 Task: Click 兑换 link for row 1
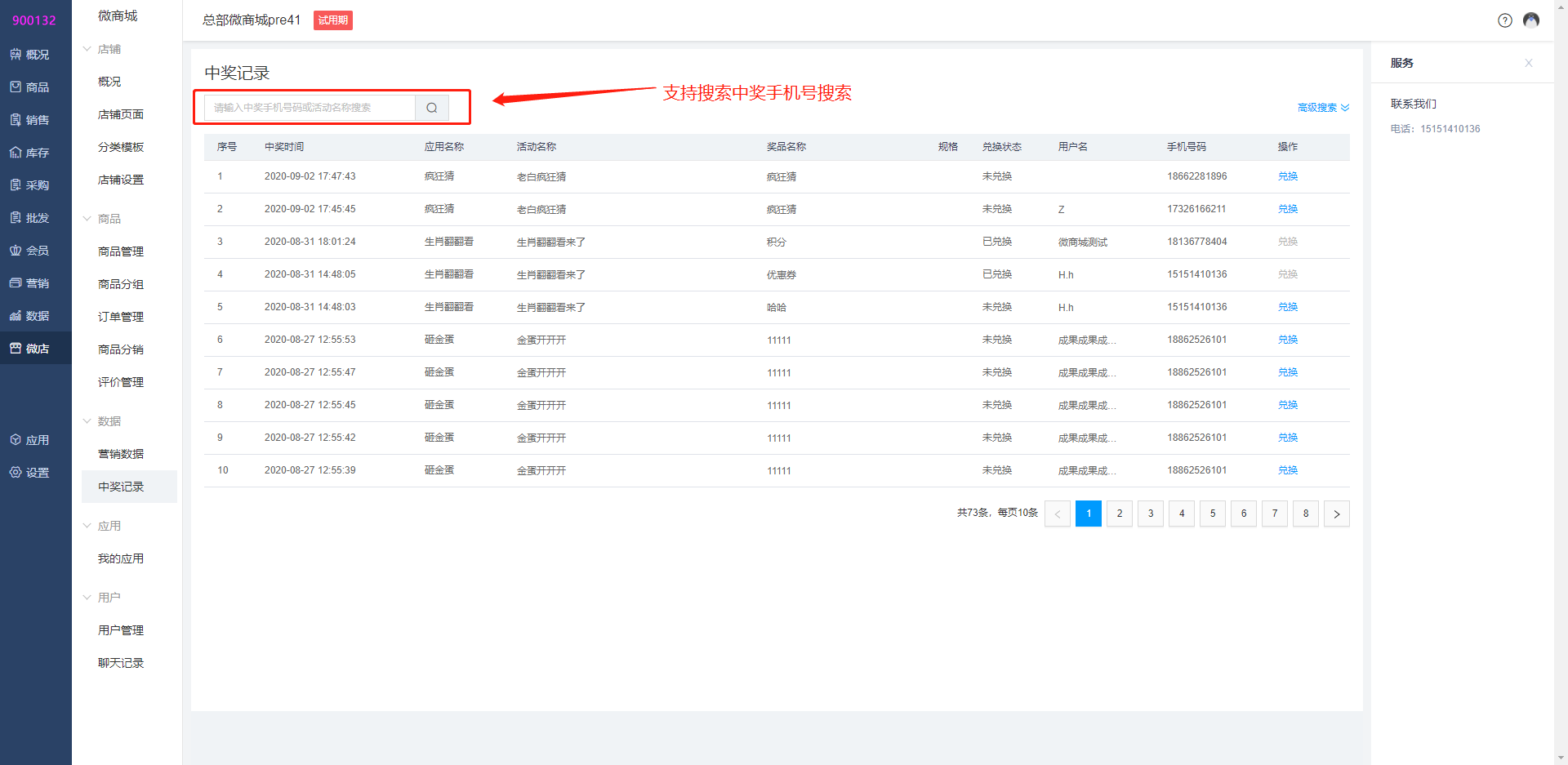tap(1287, 176)
